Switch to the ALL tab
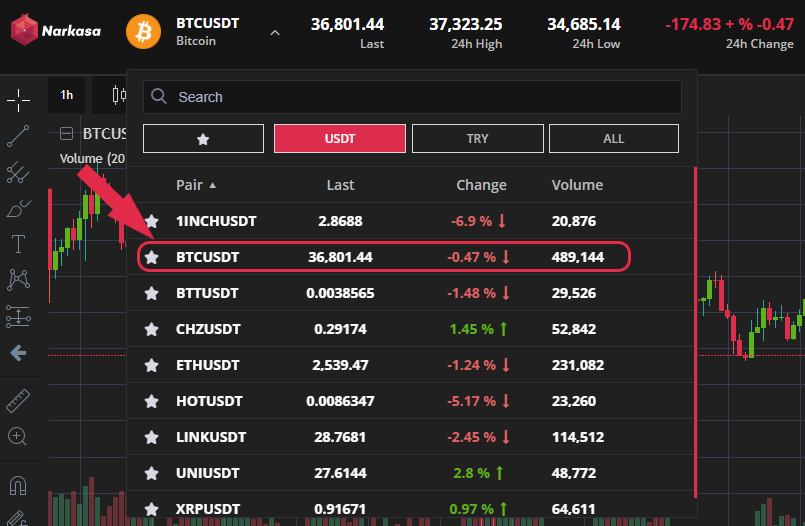805x526 pixels. (x=614, y=139)
